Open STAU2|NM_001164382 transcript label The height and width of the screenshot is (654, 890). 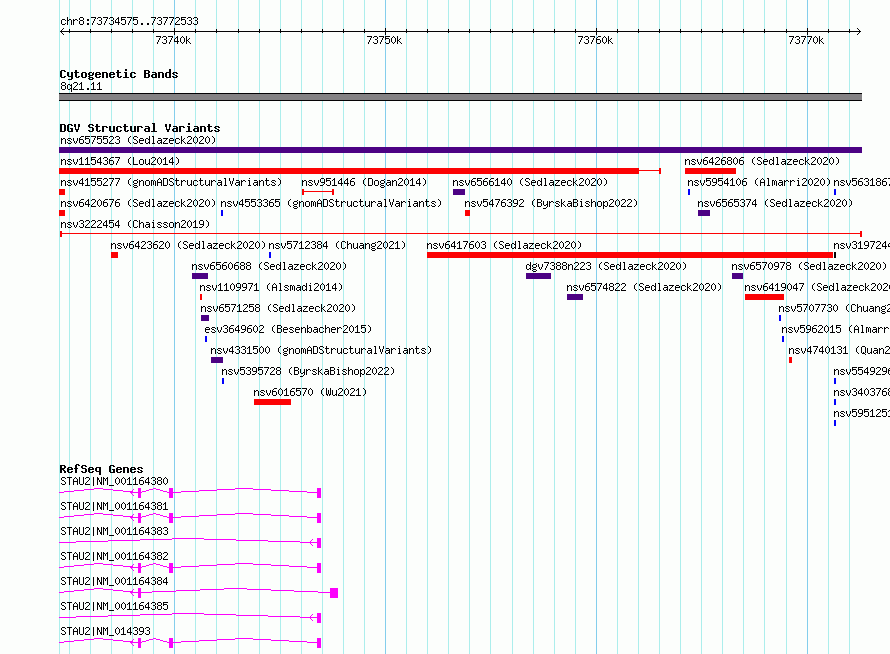tap(114, 556)
